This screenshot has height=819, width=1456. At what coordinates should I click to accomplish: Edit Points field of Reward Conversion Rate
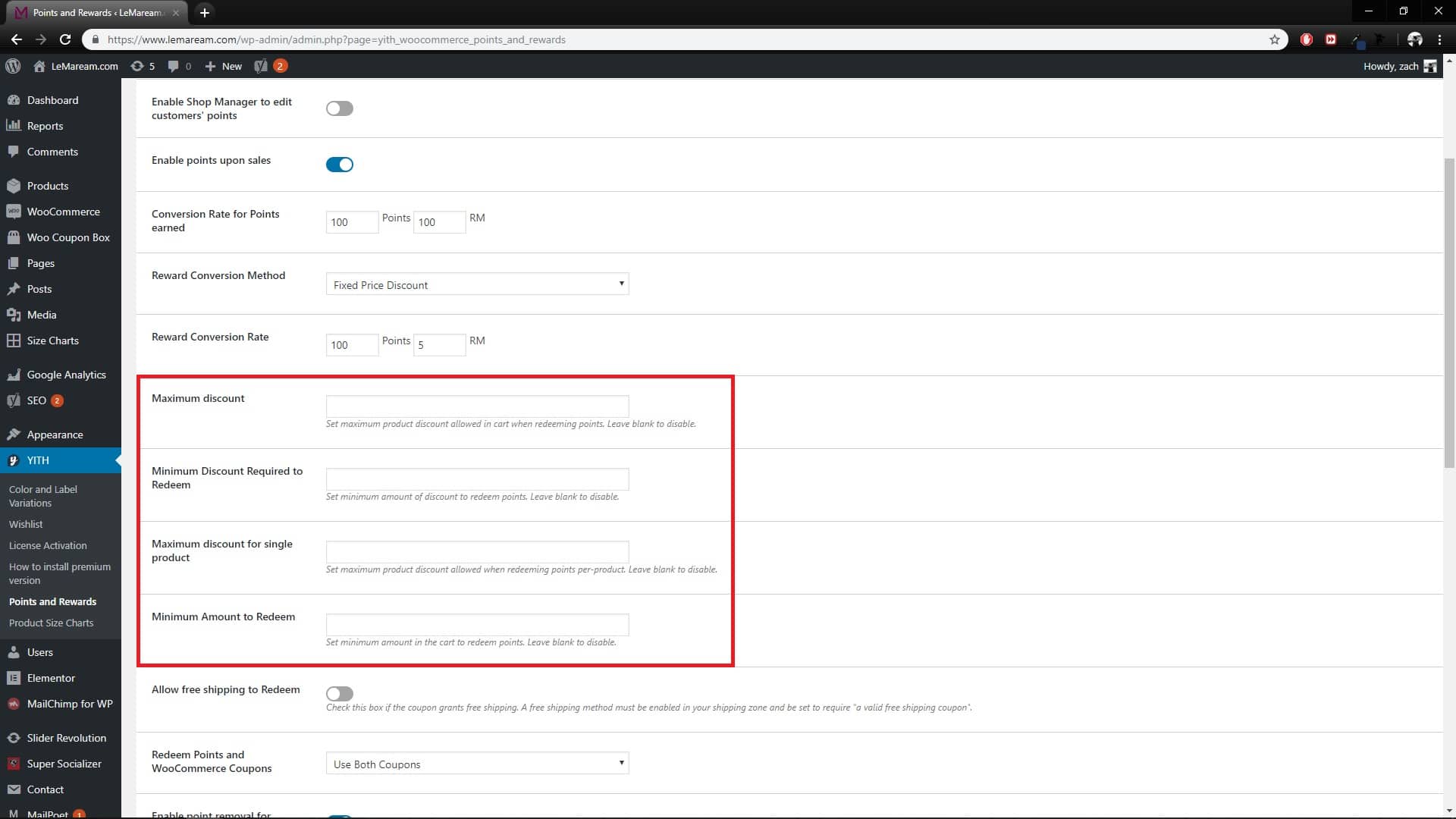352,345
